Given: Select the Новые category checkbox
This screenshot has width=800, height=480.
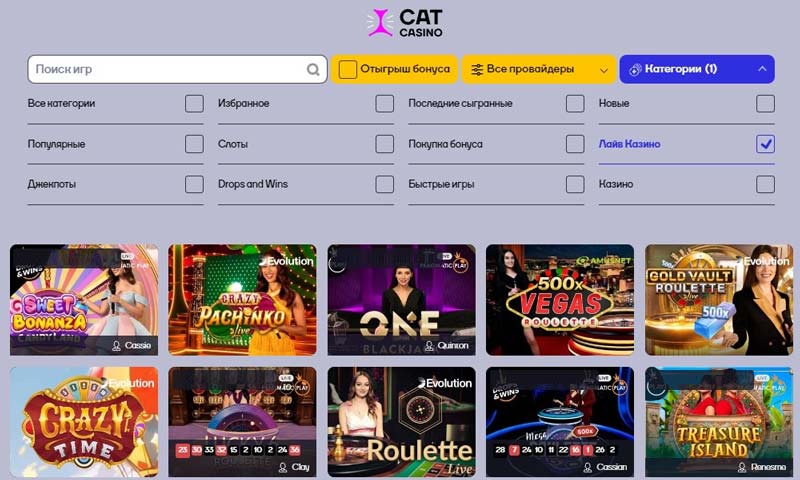Looking at the screenshot, I should pos(765,104).
